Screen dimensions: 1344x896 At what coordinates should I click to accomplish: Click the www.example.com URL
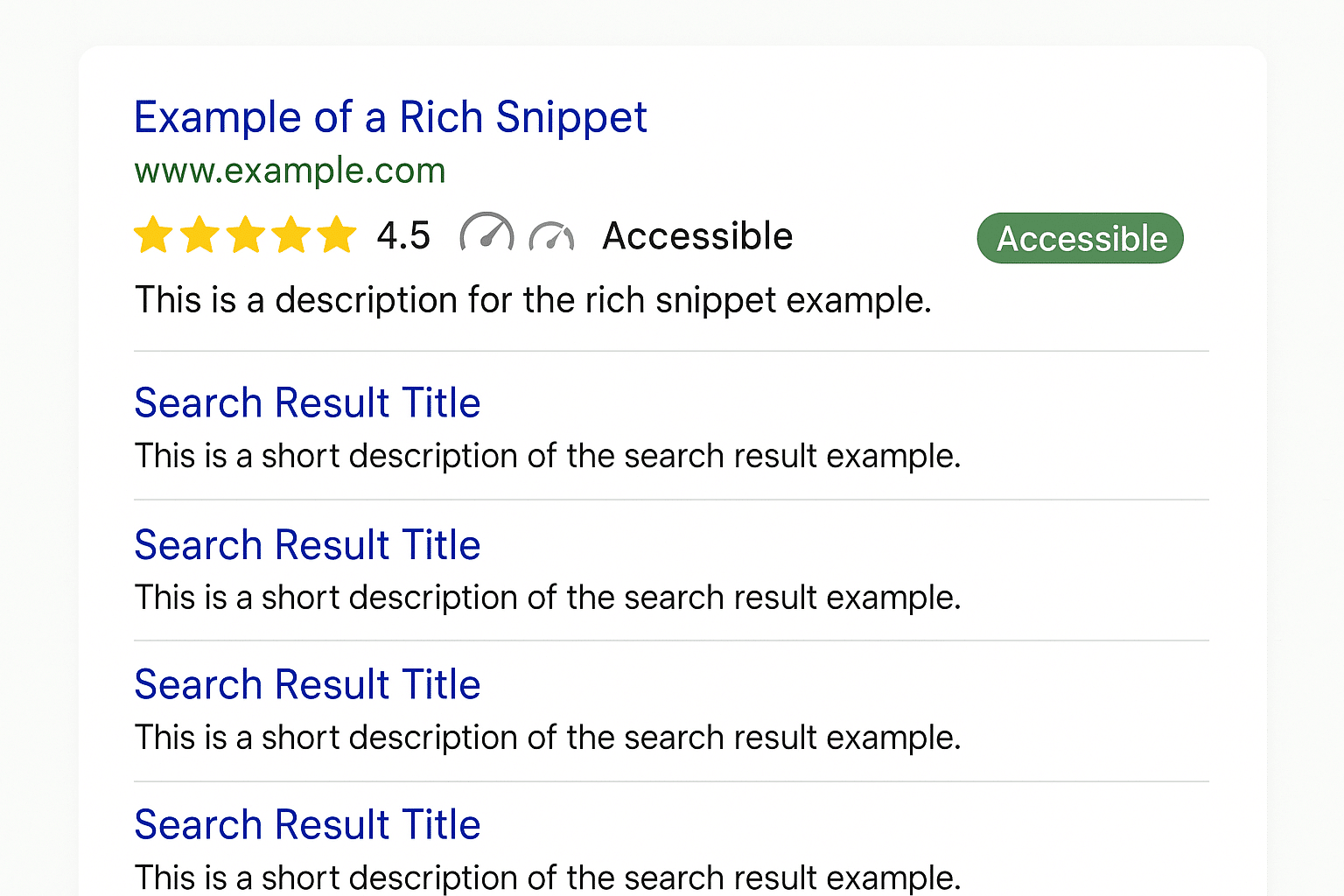(x=290, y=171)
